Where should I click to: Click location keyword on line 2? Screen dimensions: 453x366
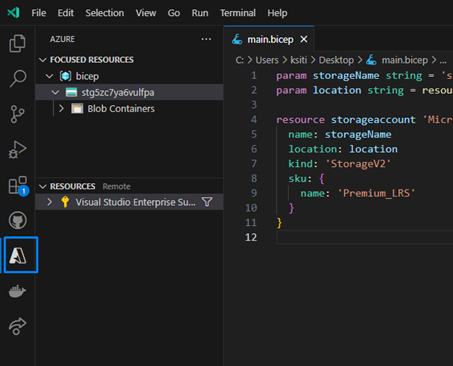tap(337, 90)
